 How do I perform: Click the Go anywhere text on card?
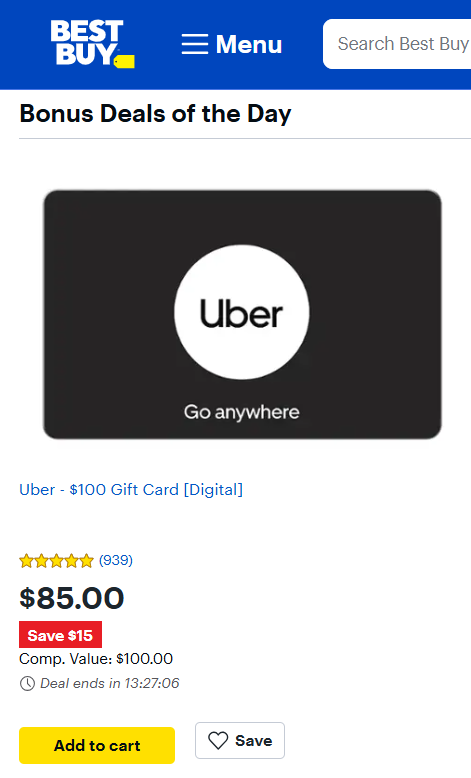click(242, 412)
